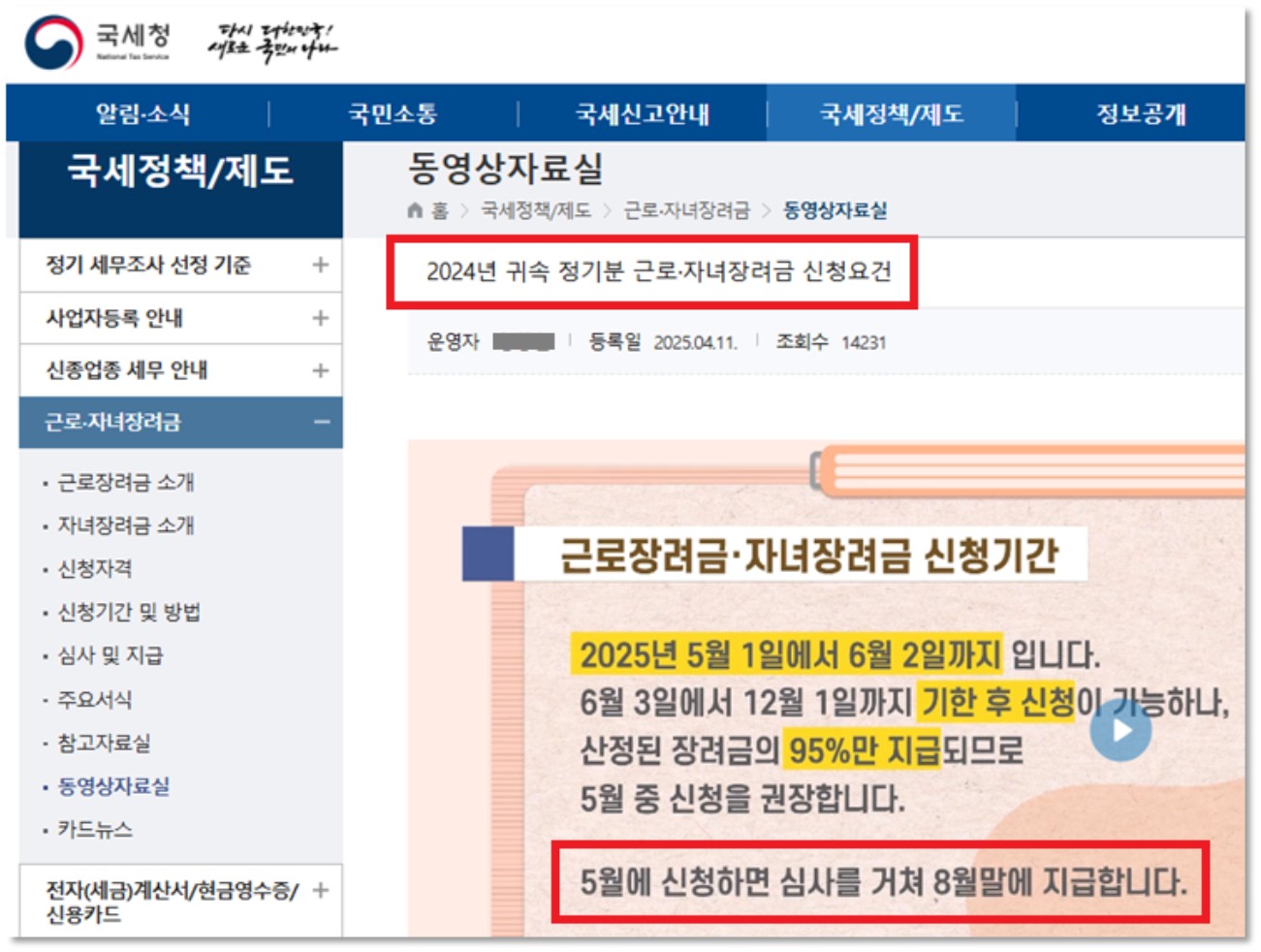Click 홈 breadcrumb text
1261x952 pixels.
[440, 210]
